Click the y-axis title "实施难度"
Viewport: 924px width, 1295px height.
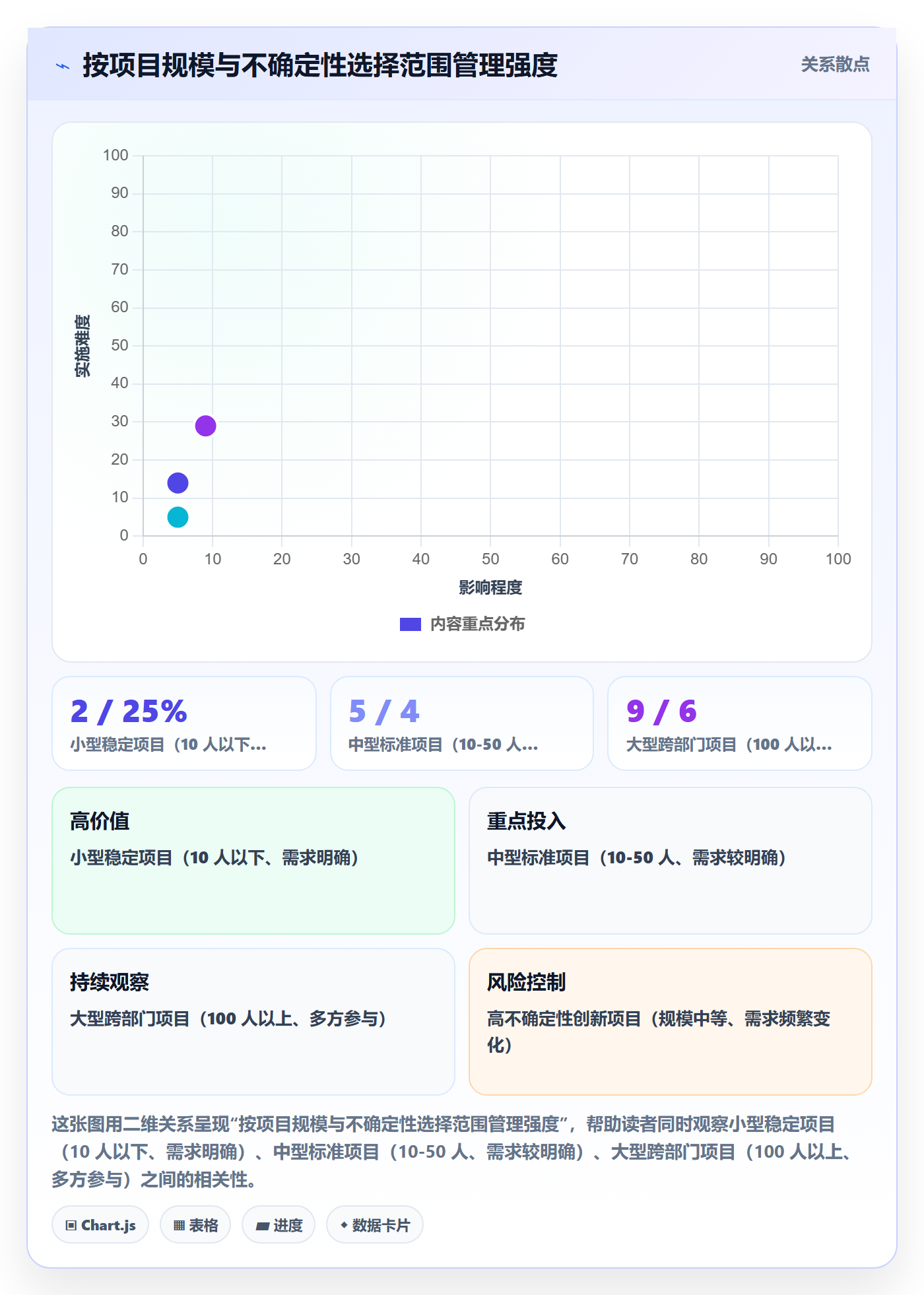click(x=82, y=346)
